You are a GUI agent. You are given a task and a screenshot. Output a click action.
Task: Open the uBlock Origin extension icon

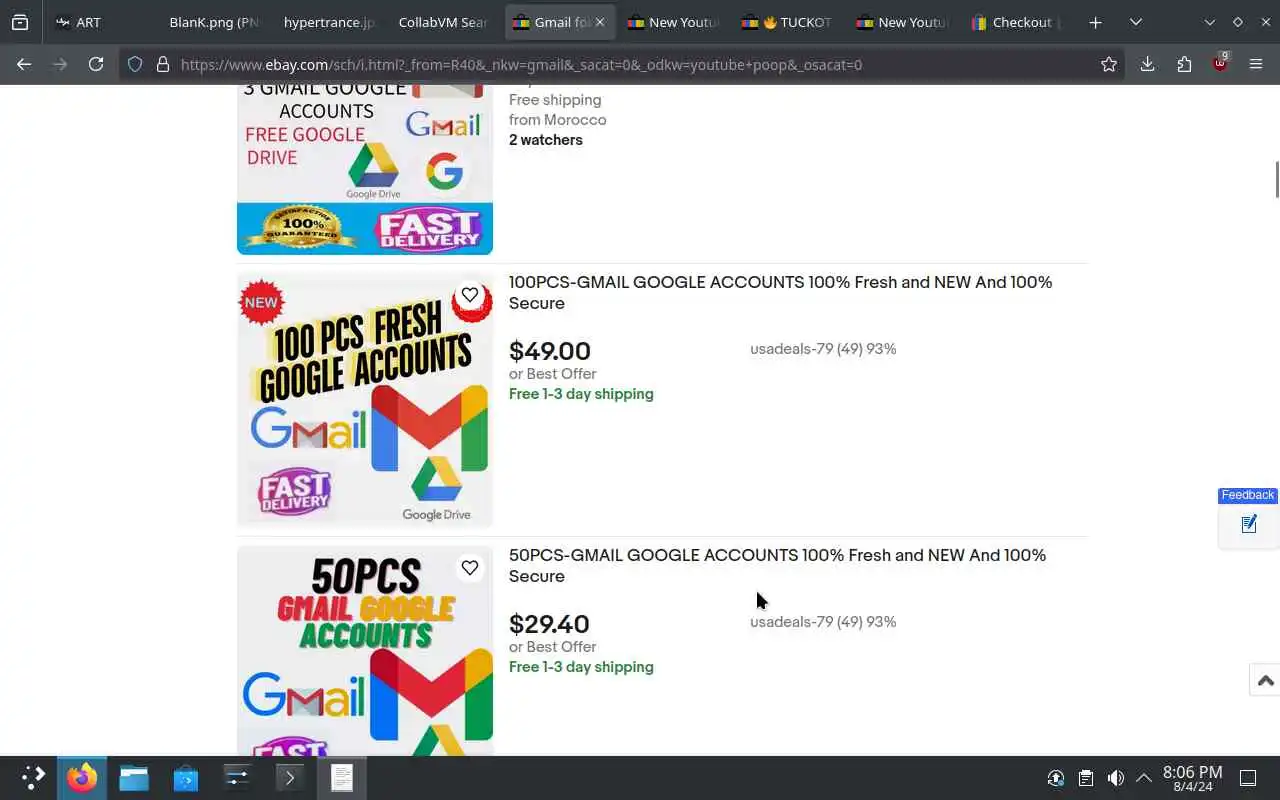[1220, 62]
